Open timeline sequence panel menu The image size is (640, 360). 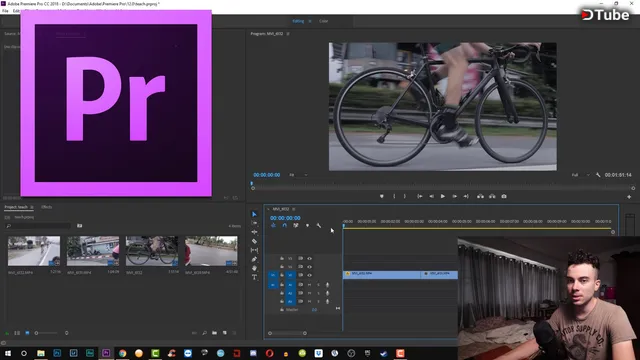click(293, 209)
